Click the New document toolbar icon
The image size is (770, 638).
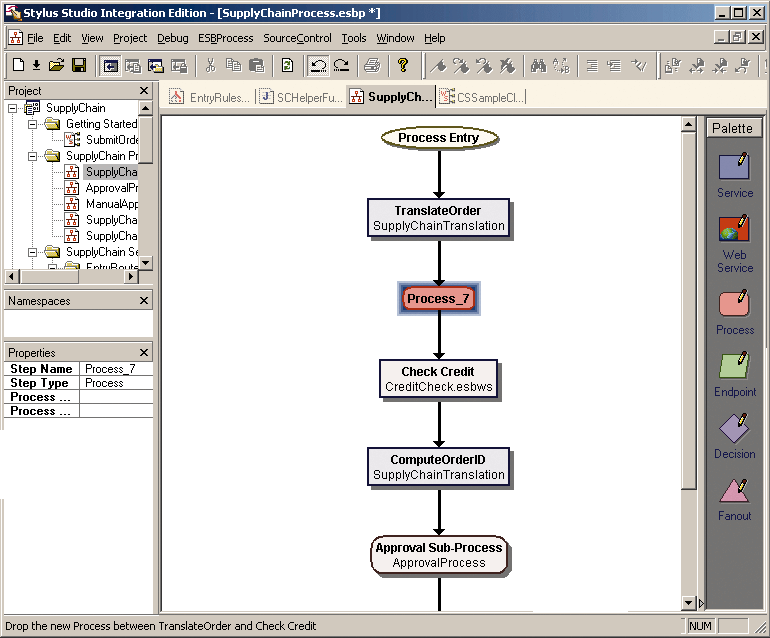pos(18,65)
